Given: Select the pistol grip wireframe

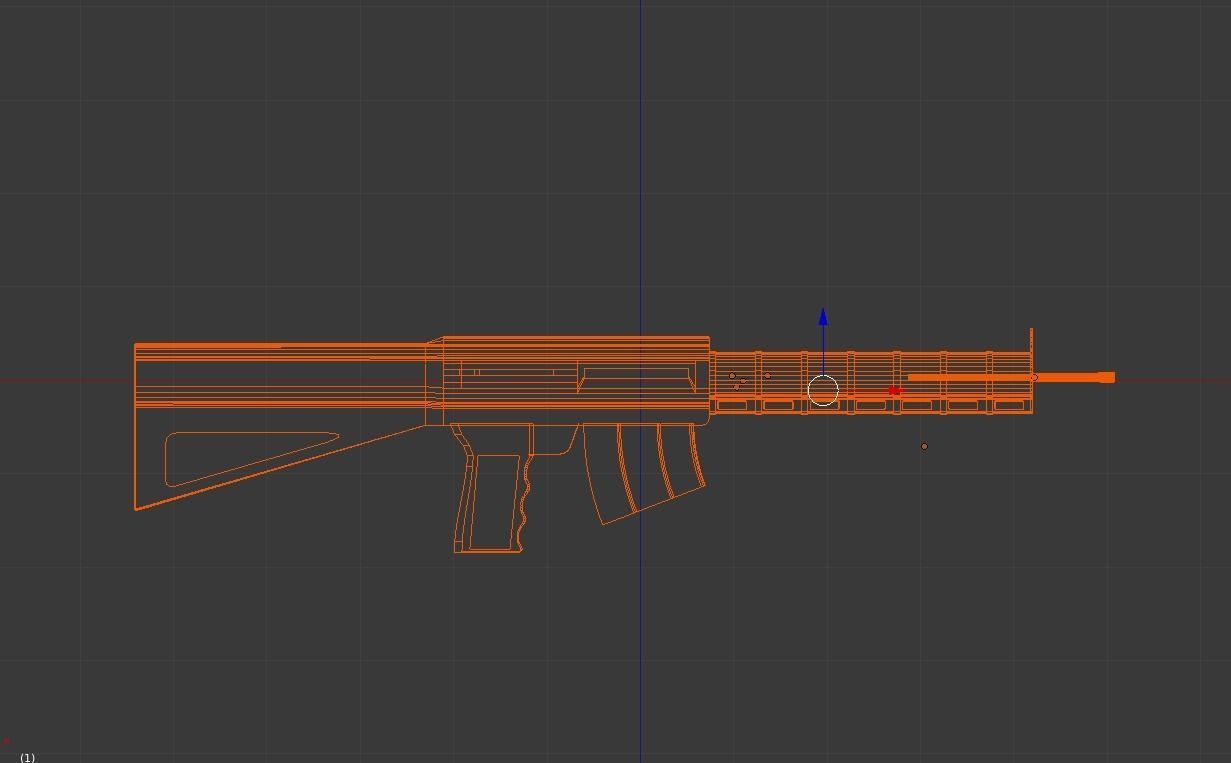Looking at the screenshot, I should click(490, 489).
